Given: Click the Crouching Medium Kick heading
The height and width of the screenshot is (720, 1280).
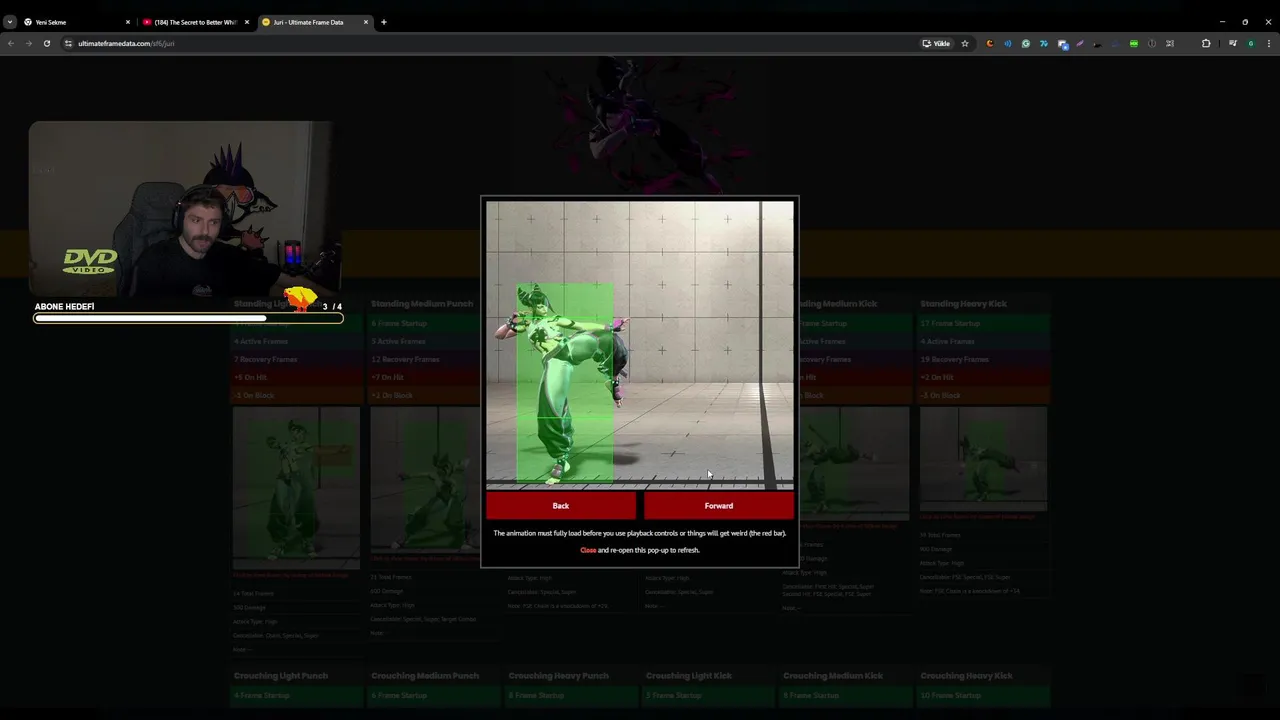Looking at the screenshot, I should point(833,676).
